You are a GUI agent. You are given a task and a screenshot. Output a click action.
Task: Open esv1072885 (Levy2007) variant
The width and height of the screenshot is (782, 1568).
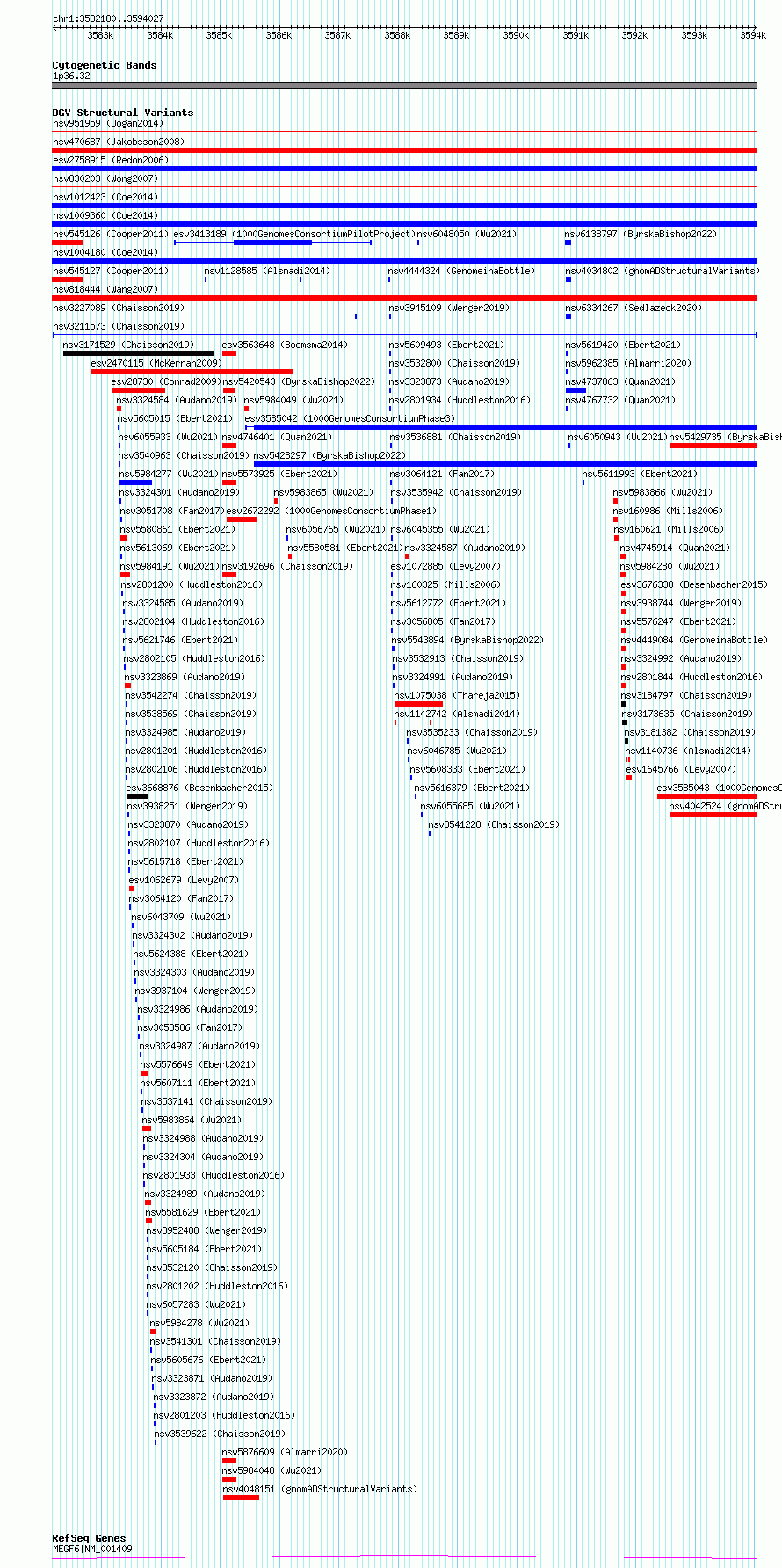[445, 566]
